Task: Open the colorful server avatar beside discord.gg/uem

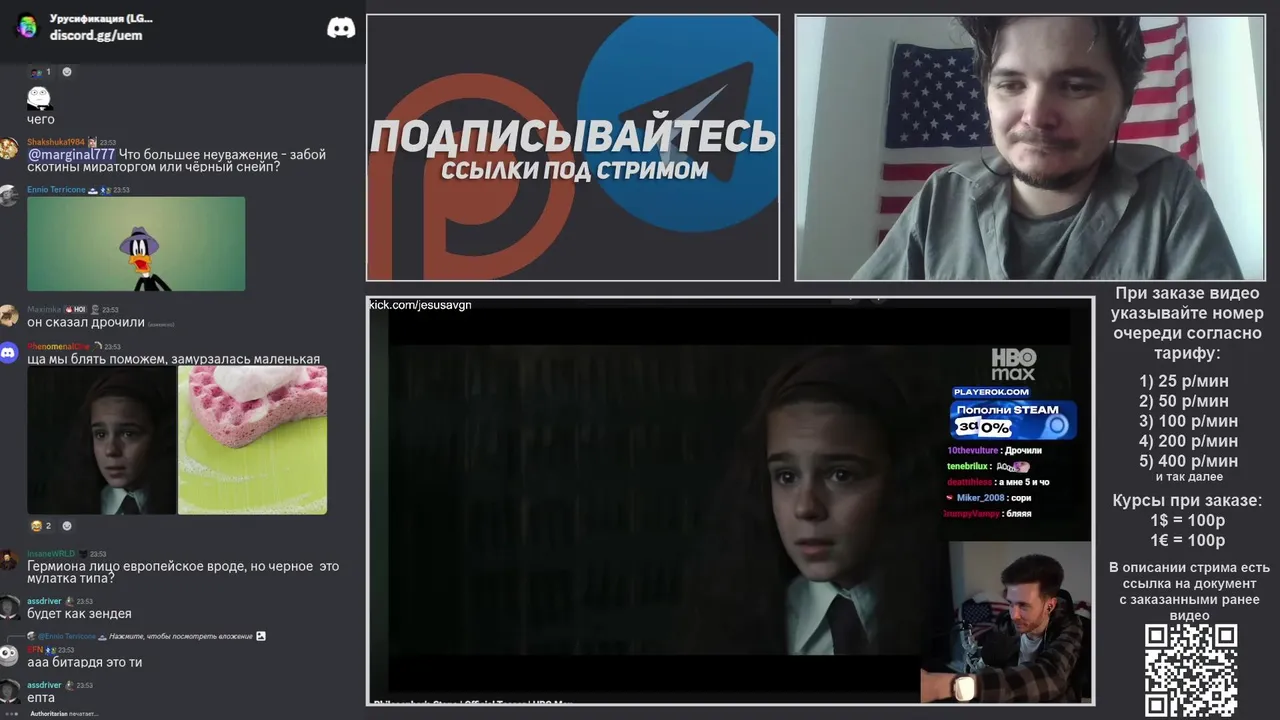Action: pos(27,27)
